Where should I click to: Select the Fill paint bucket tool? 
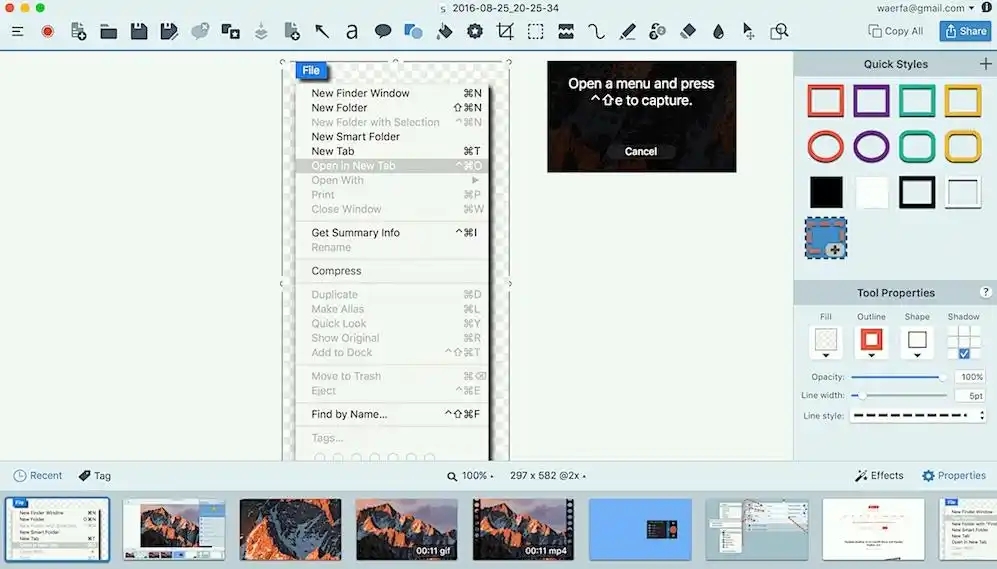pos(444,31)
